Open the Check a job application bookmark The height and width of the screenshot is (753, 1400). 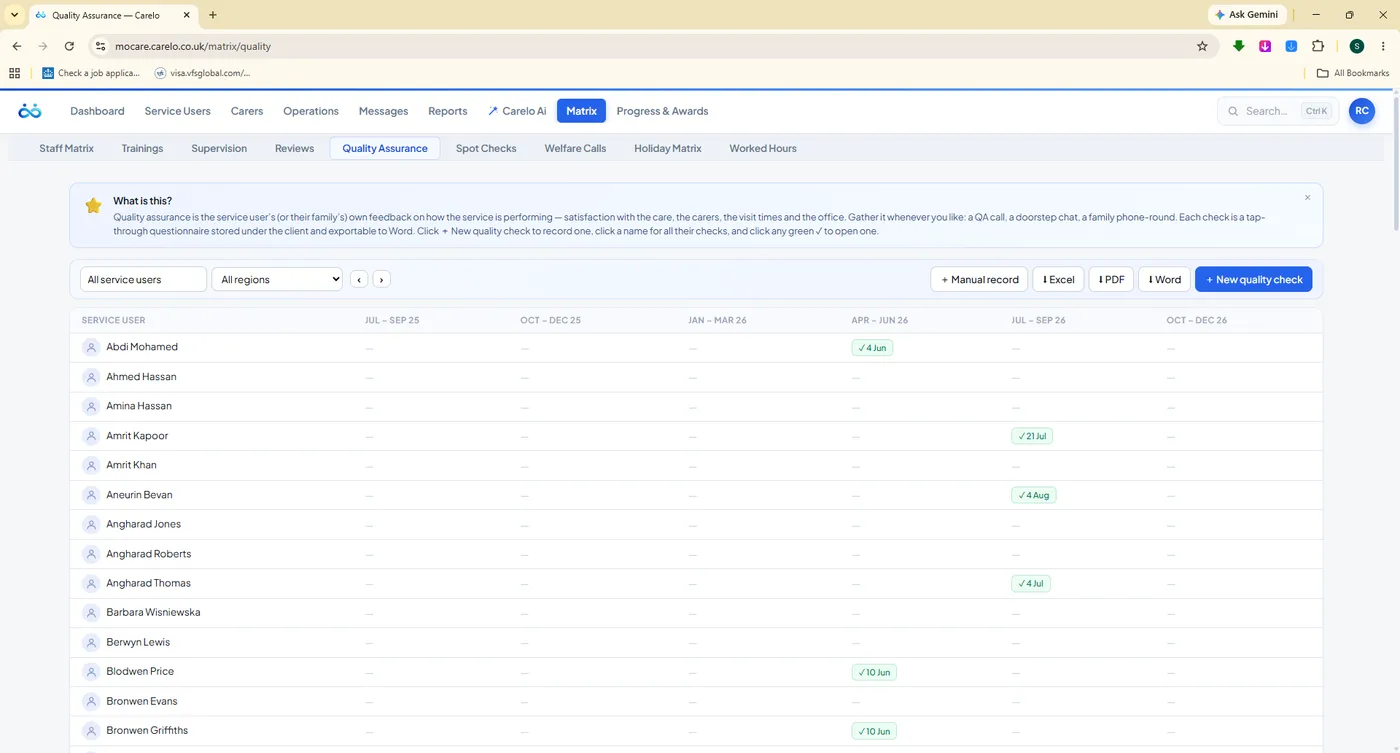coord(91,73)
